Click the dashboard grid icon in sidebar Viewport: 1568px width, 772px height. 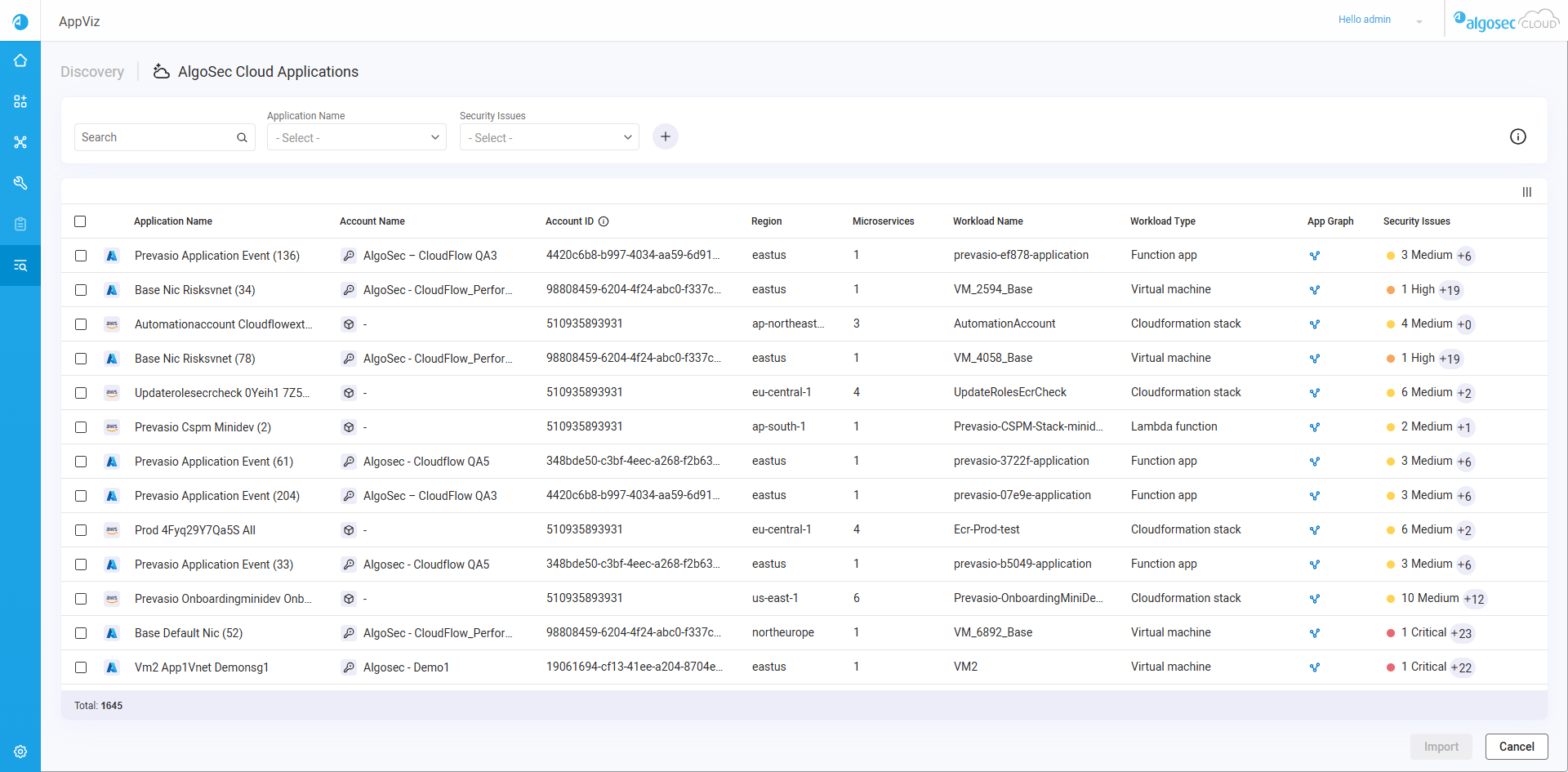point(20,101)
